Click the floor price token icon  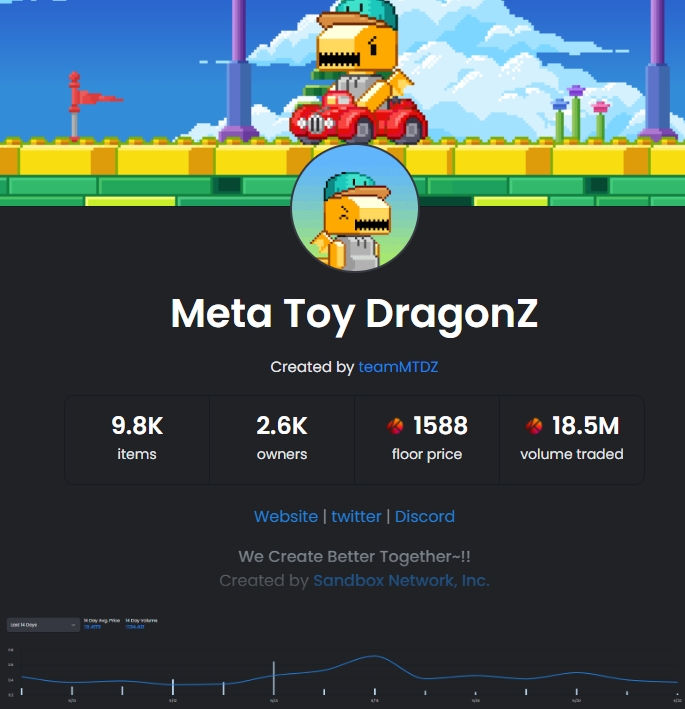point(396,427)
